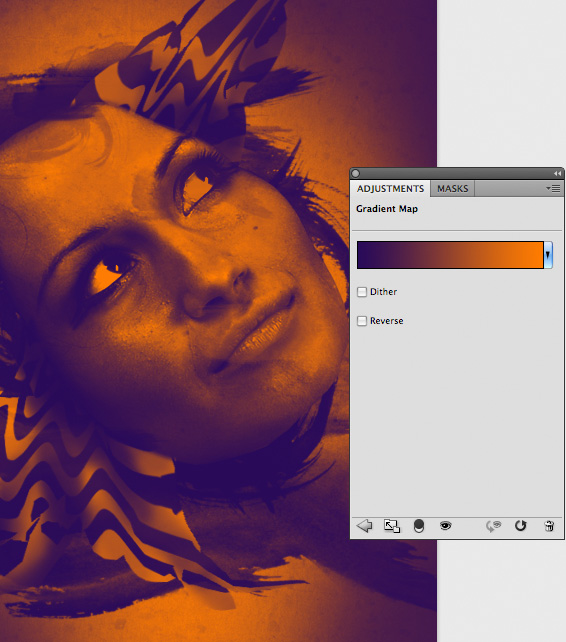Reset adjustment to defaults icon
The image size is (566, 642).
tap(521, 526)
